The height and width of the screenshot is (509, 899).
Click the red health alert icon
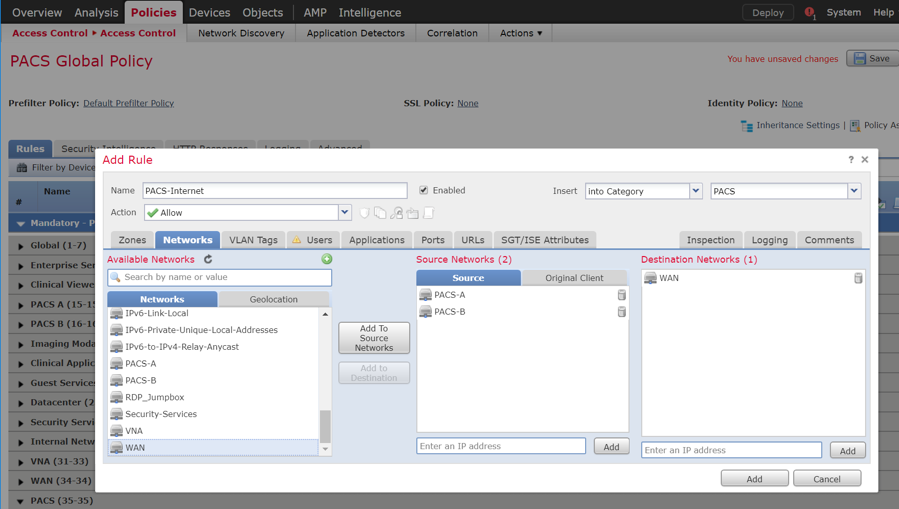tap(810, 13)
